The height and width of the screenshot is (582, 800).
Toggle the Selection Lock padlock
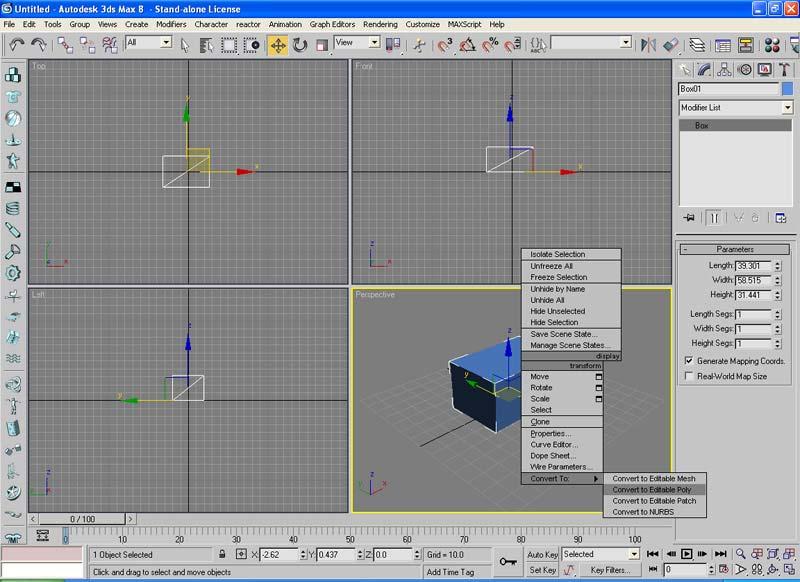point(222,554)
